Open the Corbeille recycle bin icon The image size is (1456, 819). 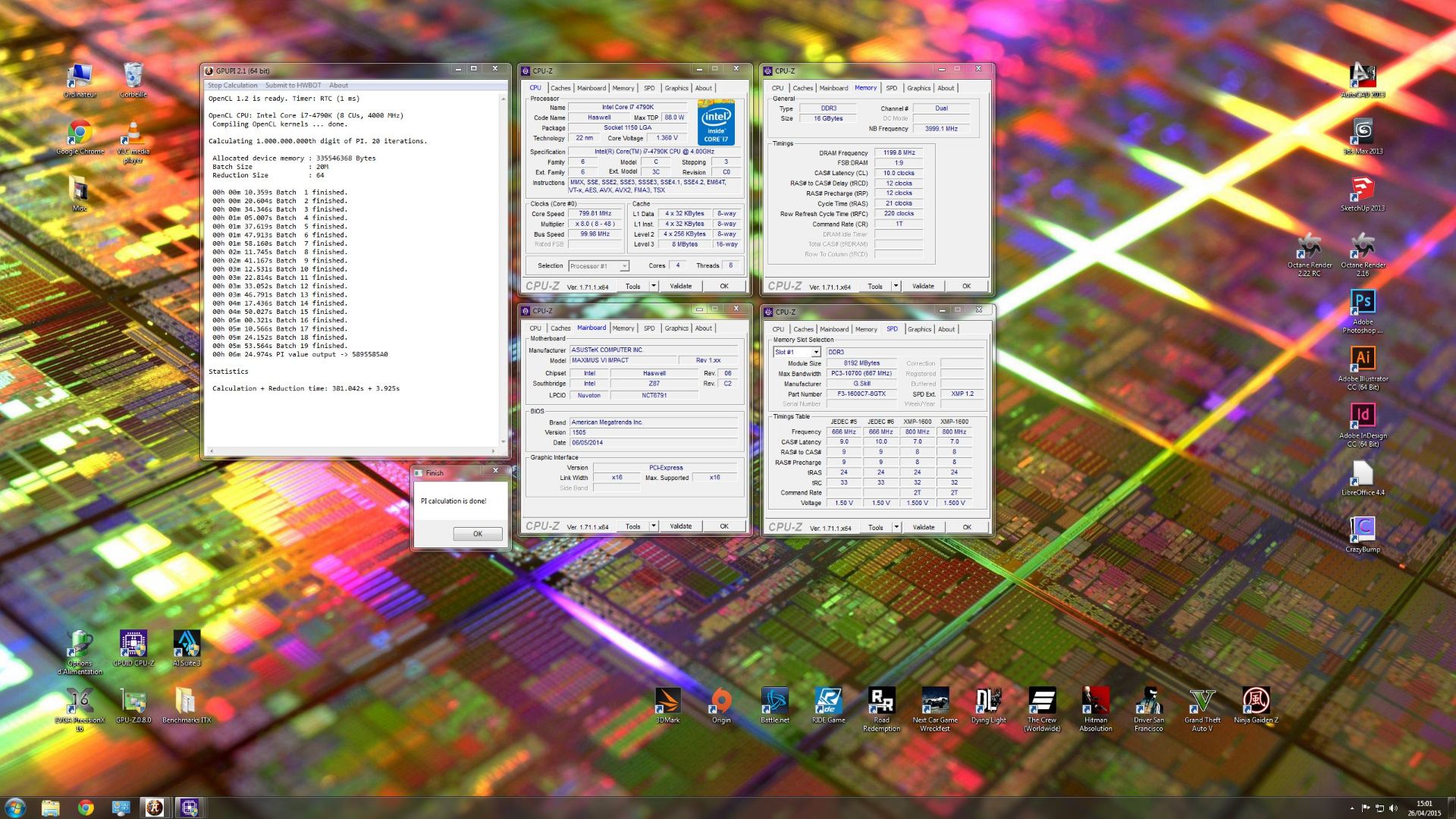click(133, 80)
